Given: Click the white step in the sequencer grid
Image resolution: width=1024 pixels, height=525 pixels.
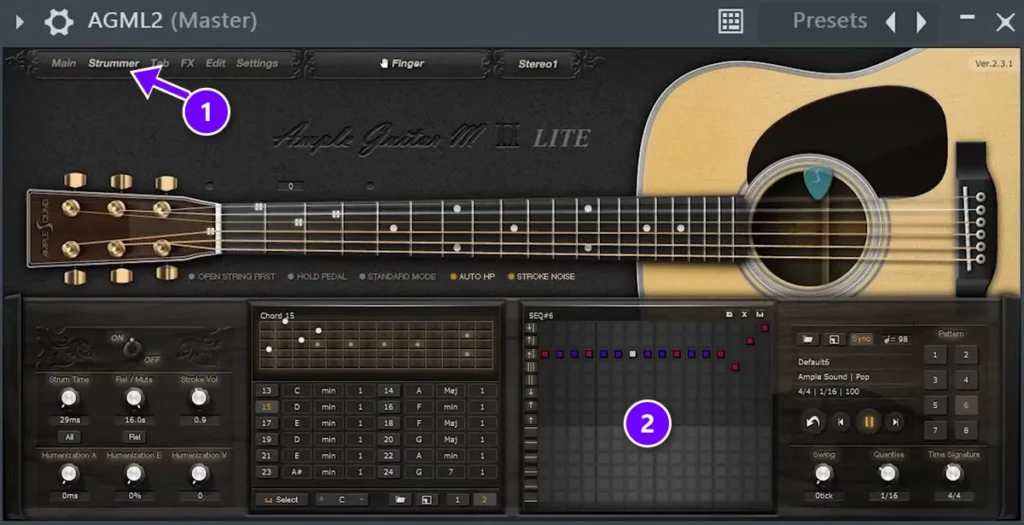Looking at the screenshot, I should 632,354.
